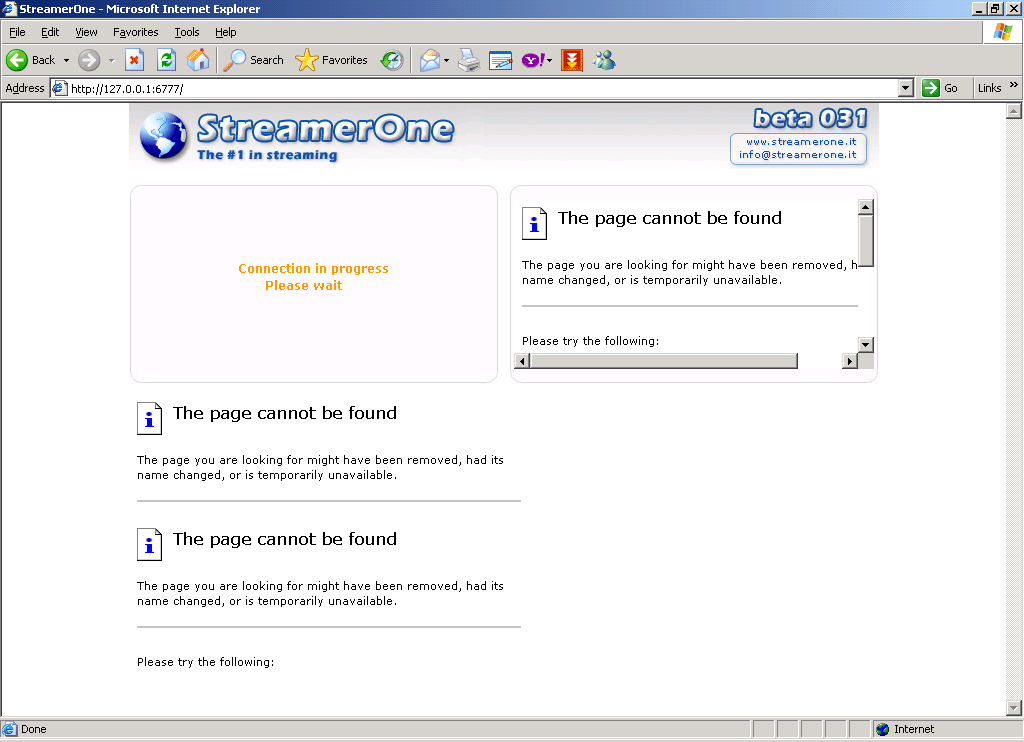This screenshot has width=1024, height=742.
Task: Click the 'beta 031' version text
Action: (x=810, y=118)
